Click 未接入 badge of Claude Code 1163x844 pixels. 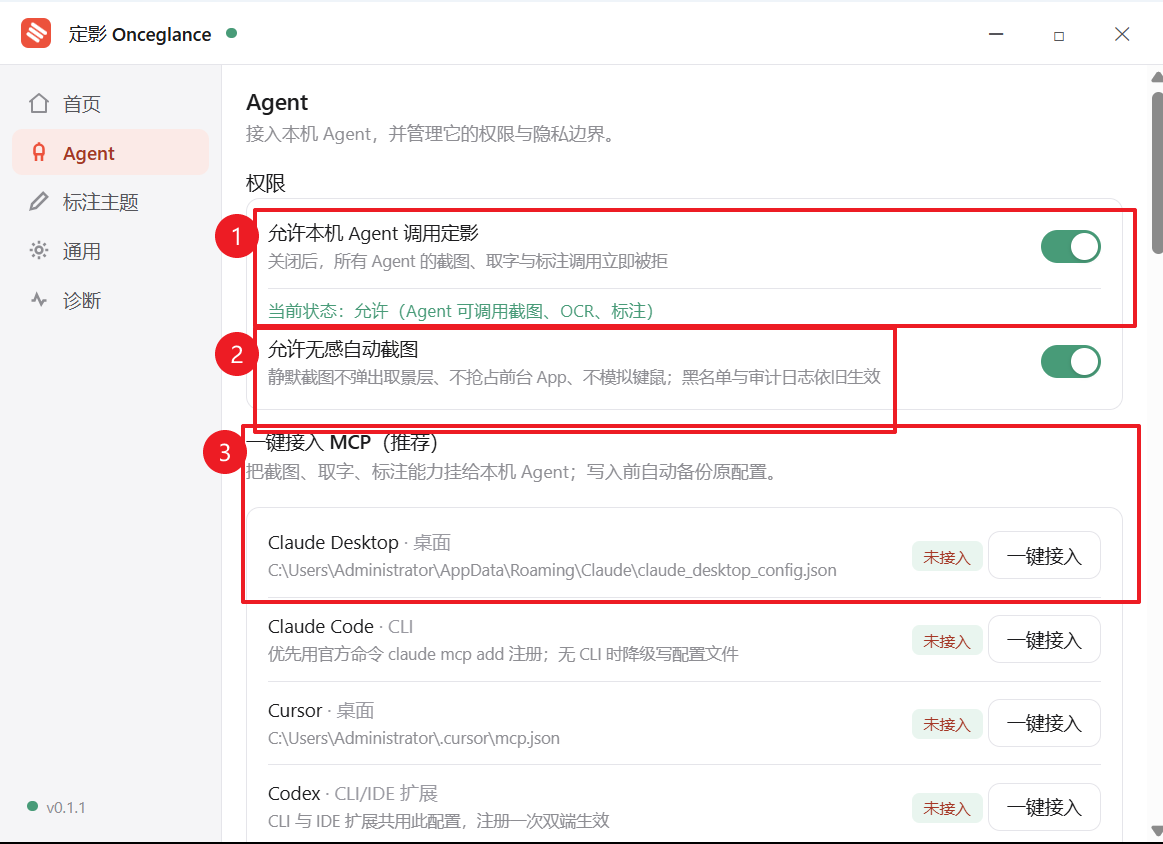947,641
